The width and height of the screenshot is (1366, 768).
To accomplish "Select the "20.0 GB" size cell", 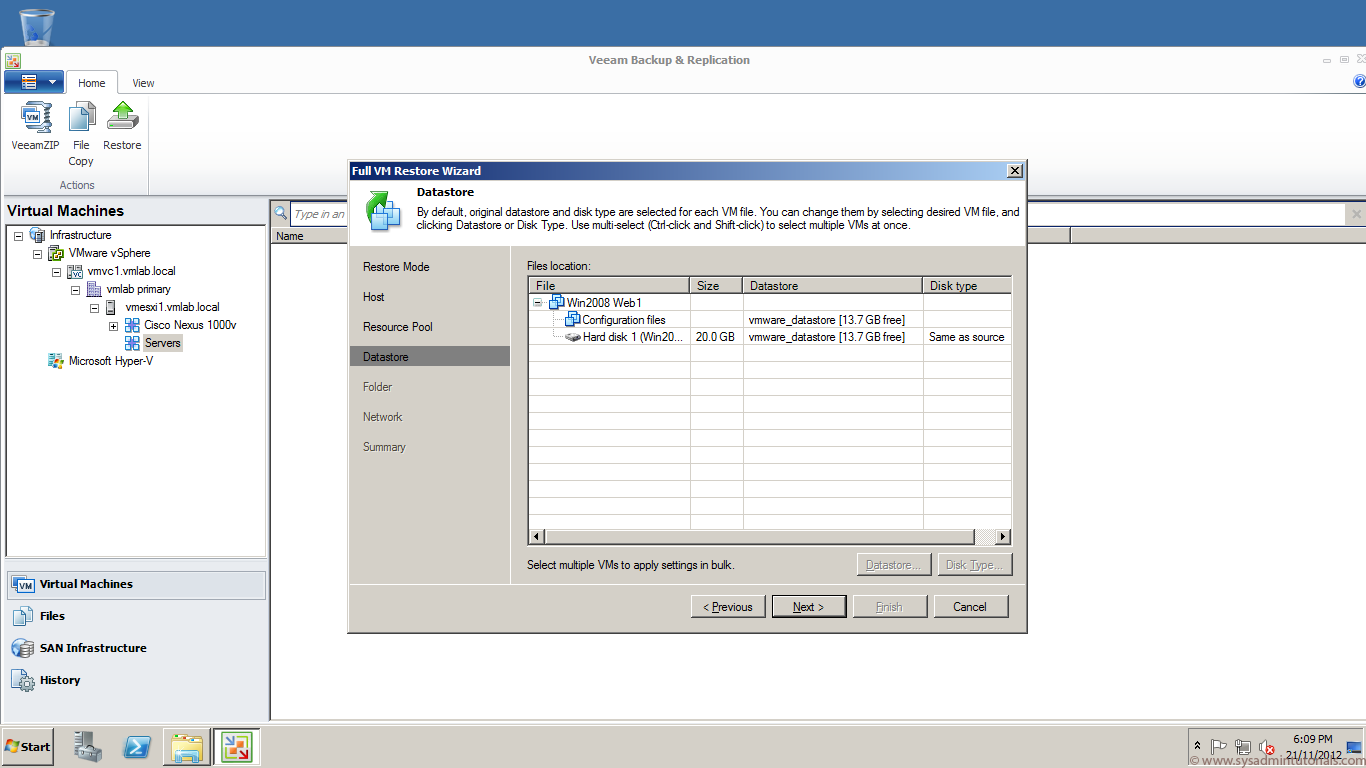I will [716, 337].
